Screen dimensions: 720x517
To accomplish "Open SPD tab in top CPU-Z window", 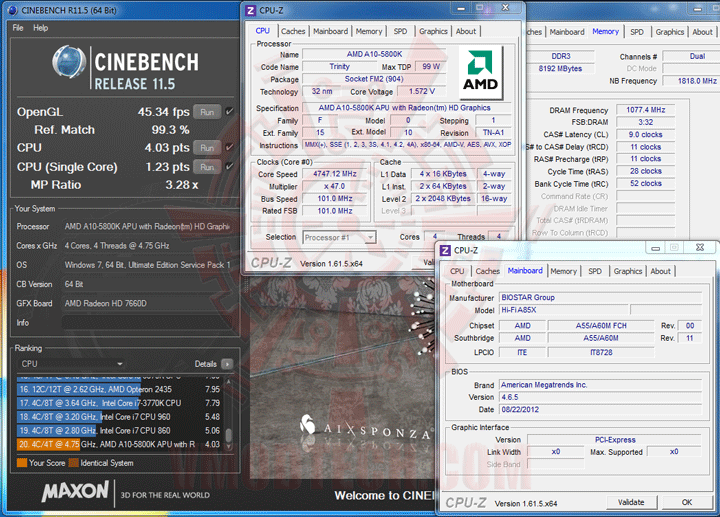I will pos(400,31).
